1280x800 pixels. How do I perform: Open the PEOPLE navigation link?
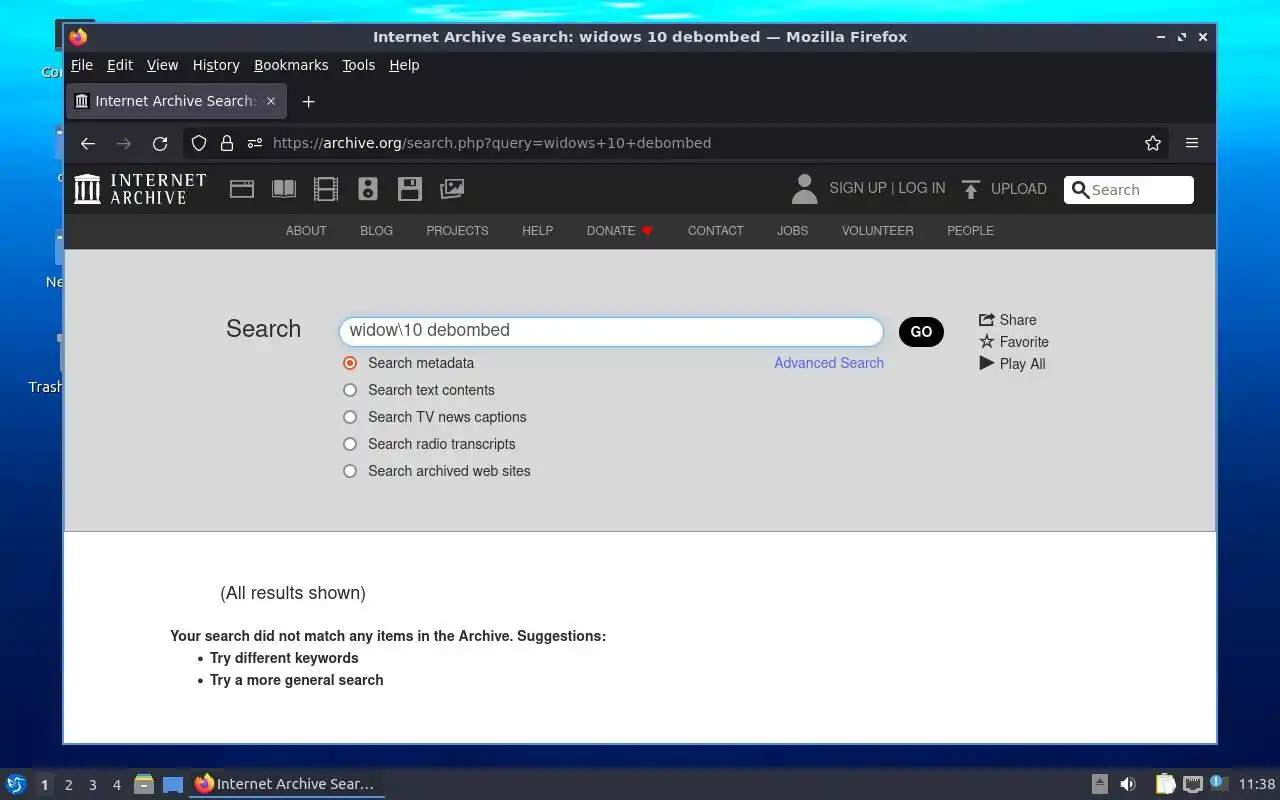point(970,231)
